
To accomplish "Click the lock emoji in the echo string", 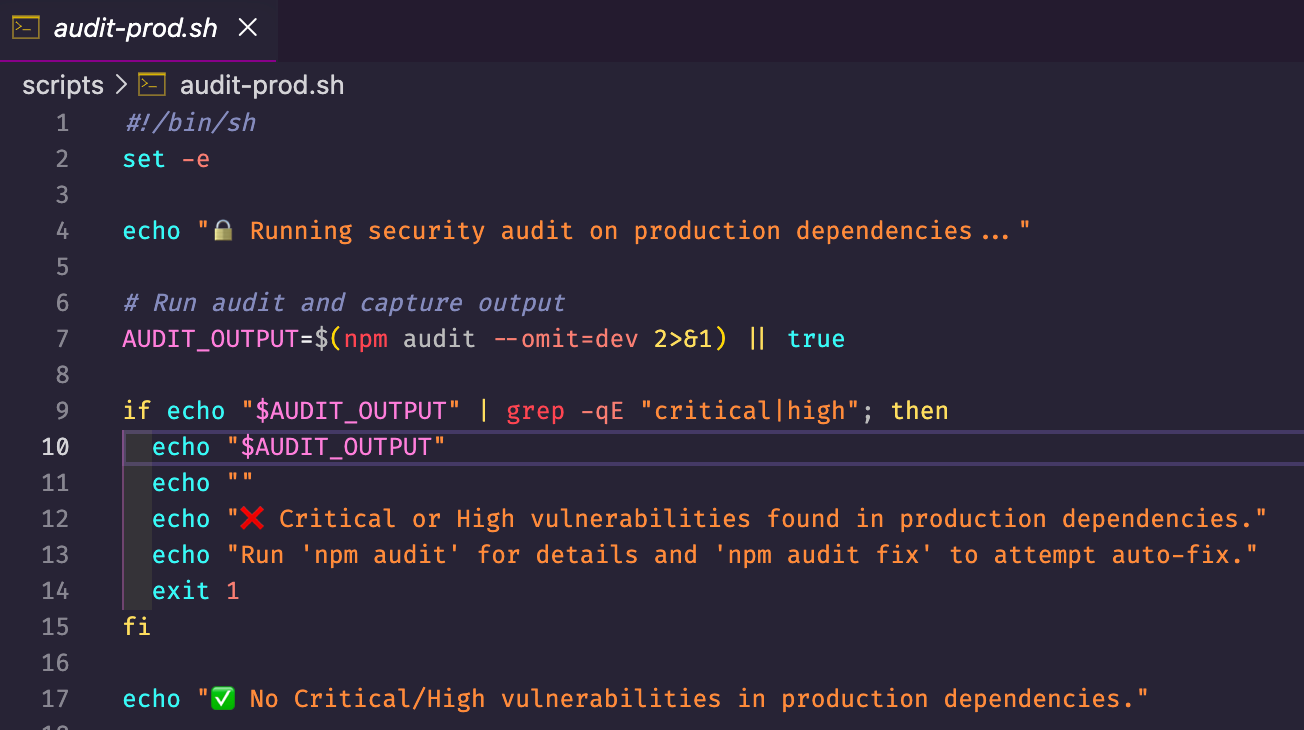I will click(223, 231).
